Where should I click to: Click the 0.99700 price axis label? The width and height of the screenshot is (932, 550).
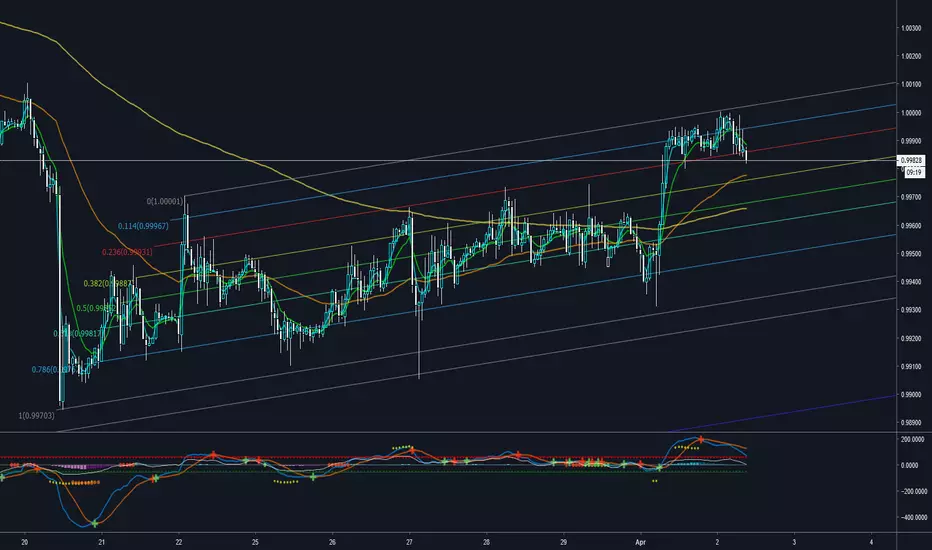coord(911,197)
